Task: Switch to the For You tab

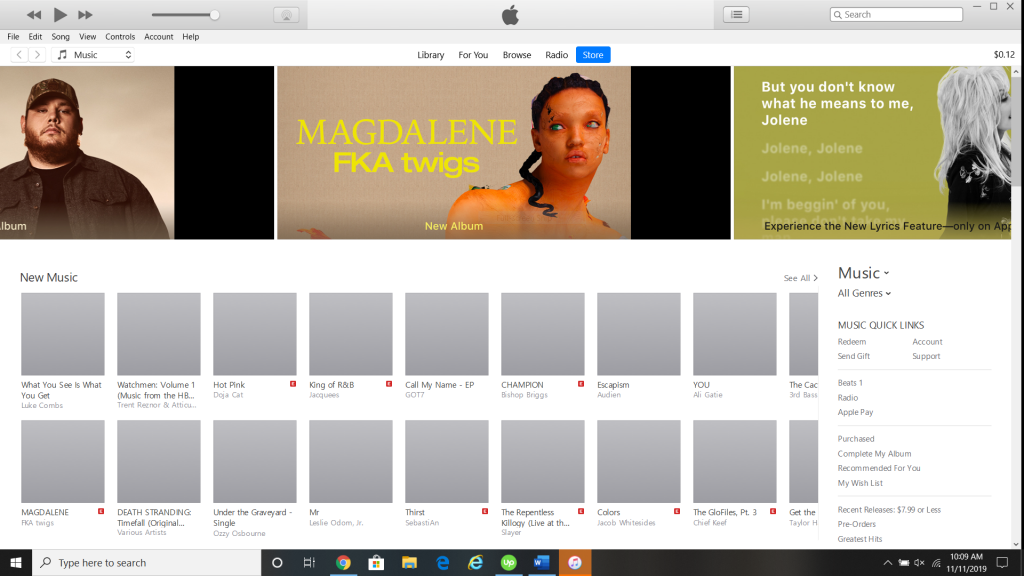Action: pos(473,55)
